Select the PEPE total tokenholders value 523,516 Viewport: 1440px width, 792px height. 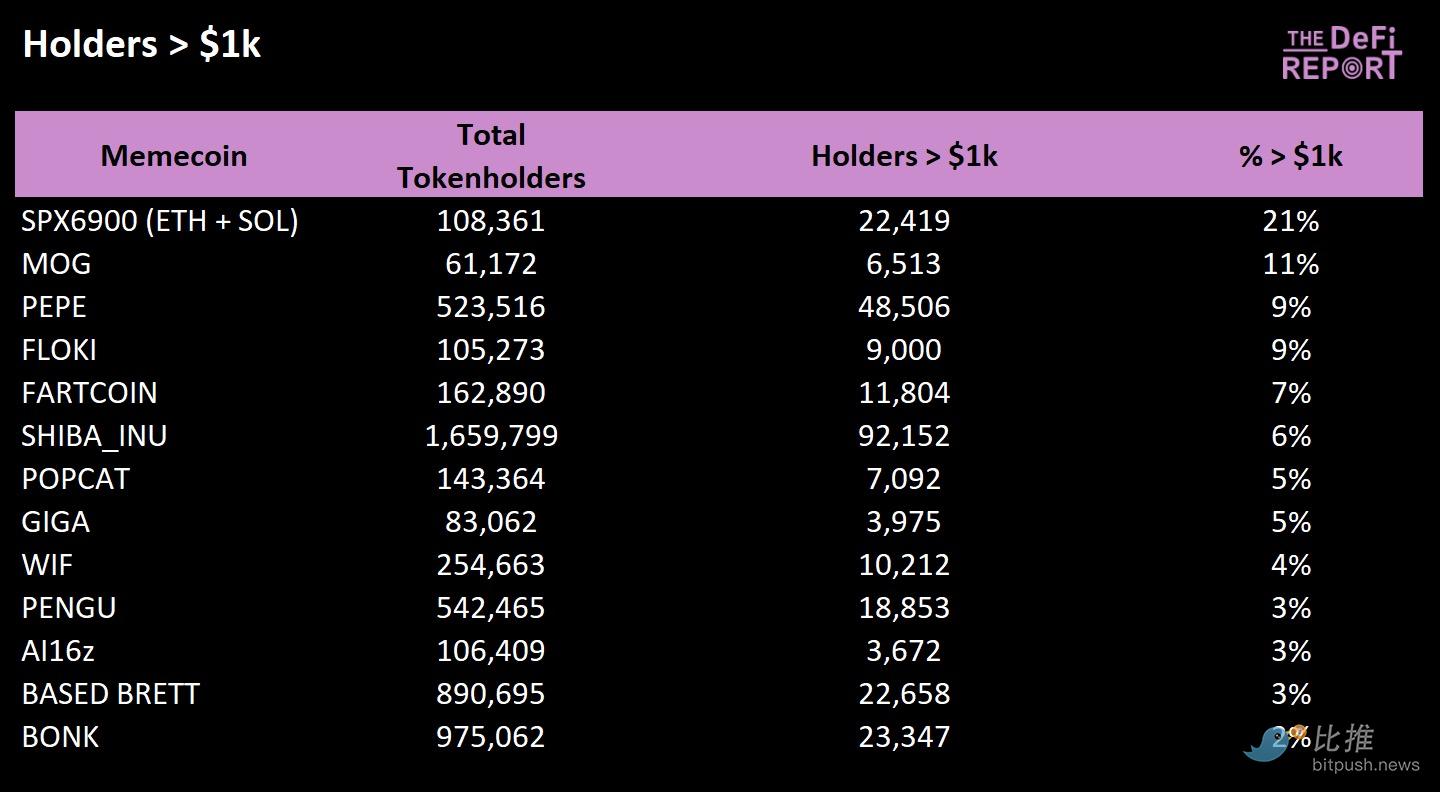click(x=491, y=307)
